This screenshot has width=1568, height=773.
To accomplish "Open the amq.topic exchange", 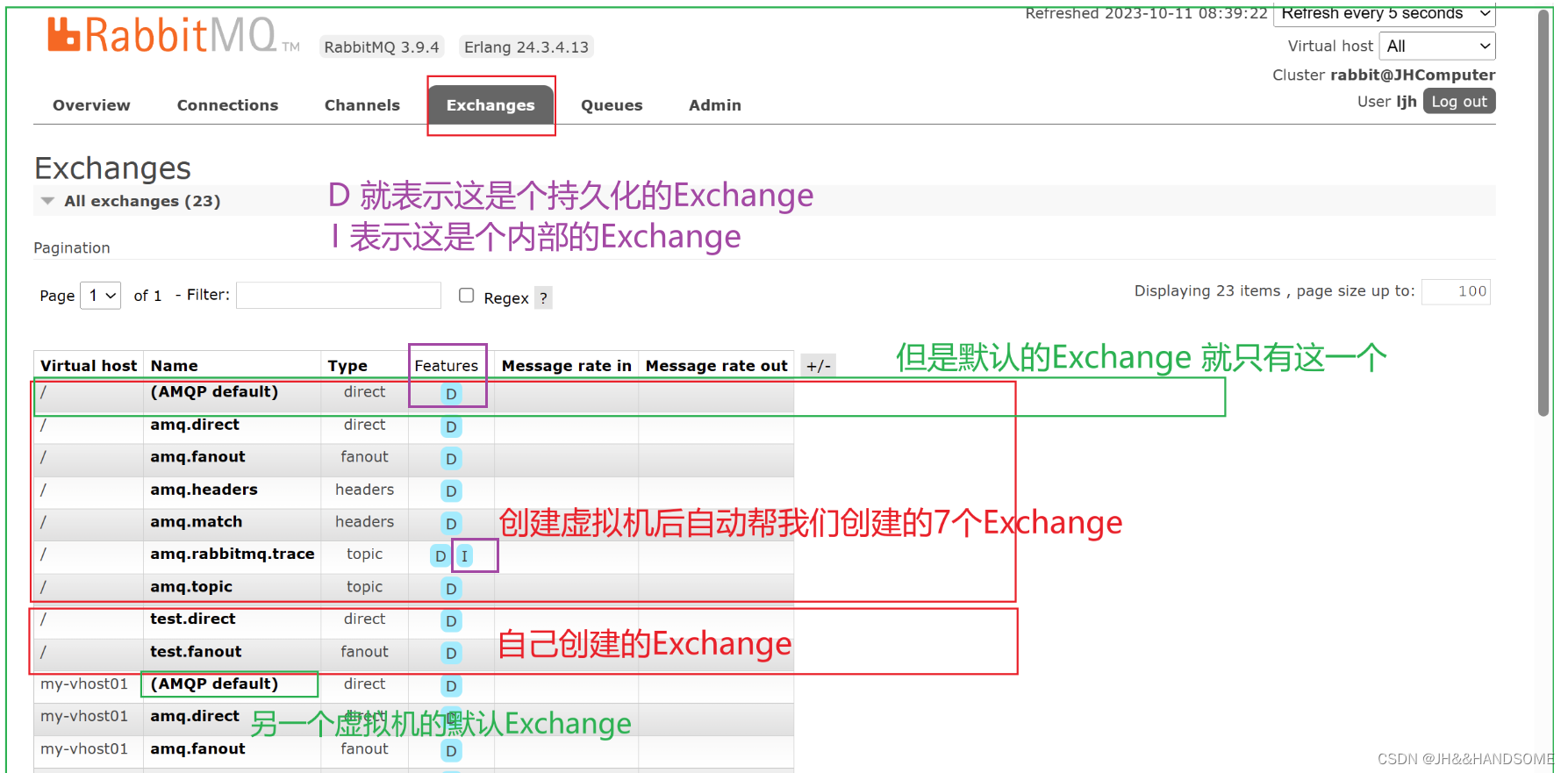I will click(191, 587).
